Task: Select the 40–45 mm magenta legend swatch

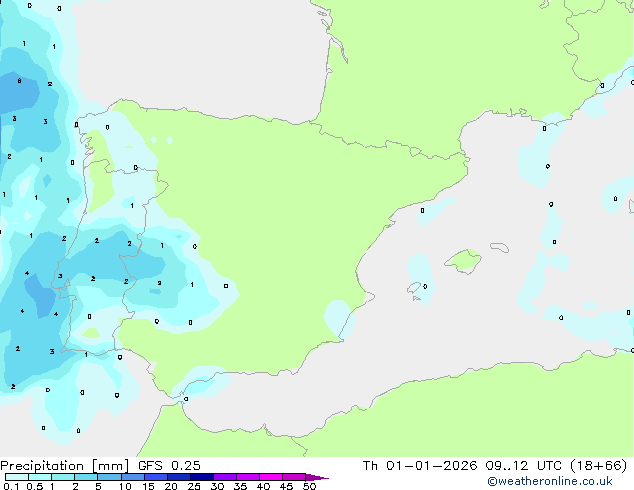Action: (x=271, y=477)
